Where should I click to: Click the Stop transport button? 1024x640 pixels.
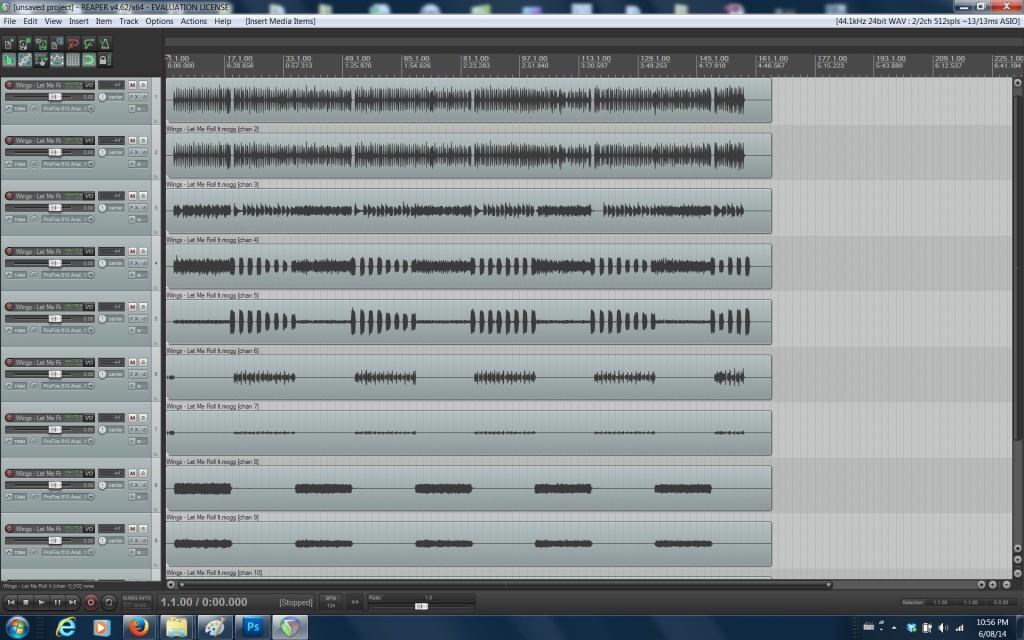[26, 602]
